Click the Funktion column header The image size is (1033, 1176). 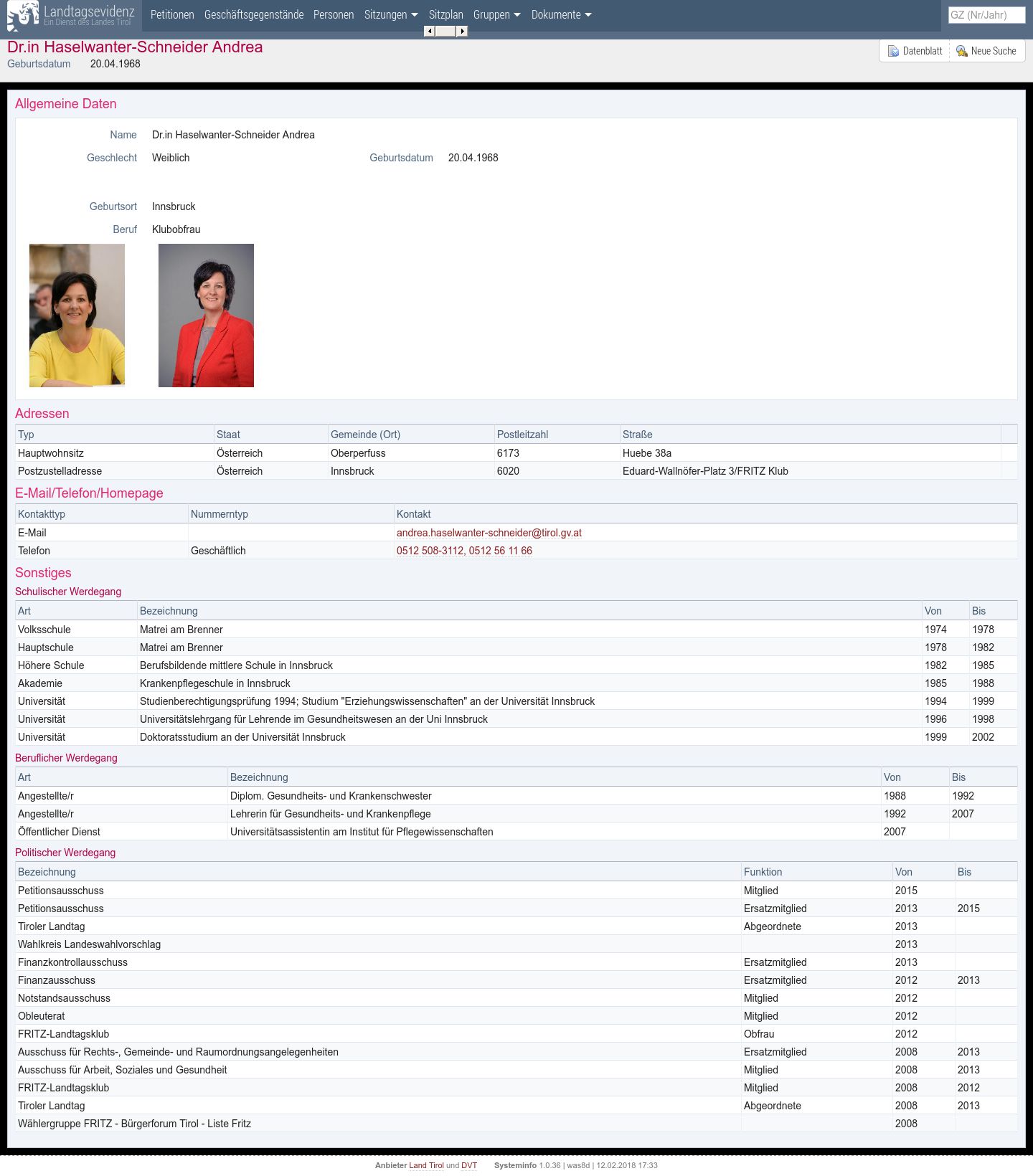[x=816, y=872]
